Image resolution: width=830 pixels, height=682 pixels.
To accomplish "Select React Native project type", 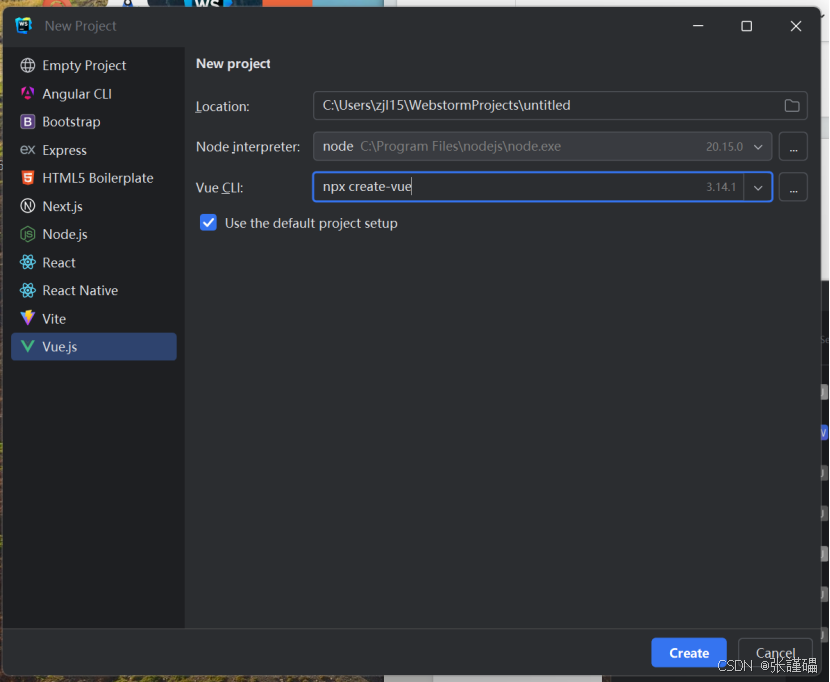I will coord(94,290).
